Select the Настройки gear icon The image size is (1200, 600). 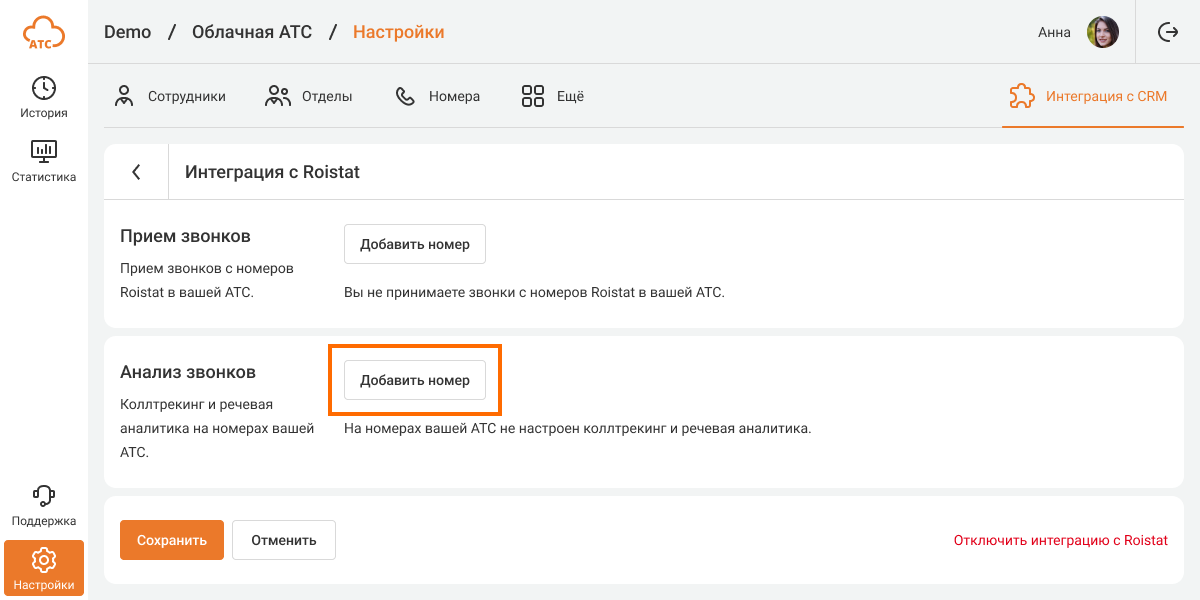(44, 560)
